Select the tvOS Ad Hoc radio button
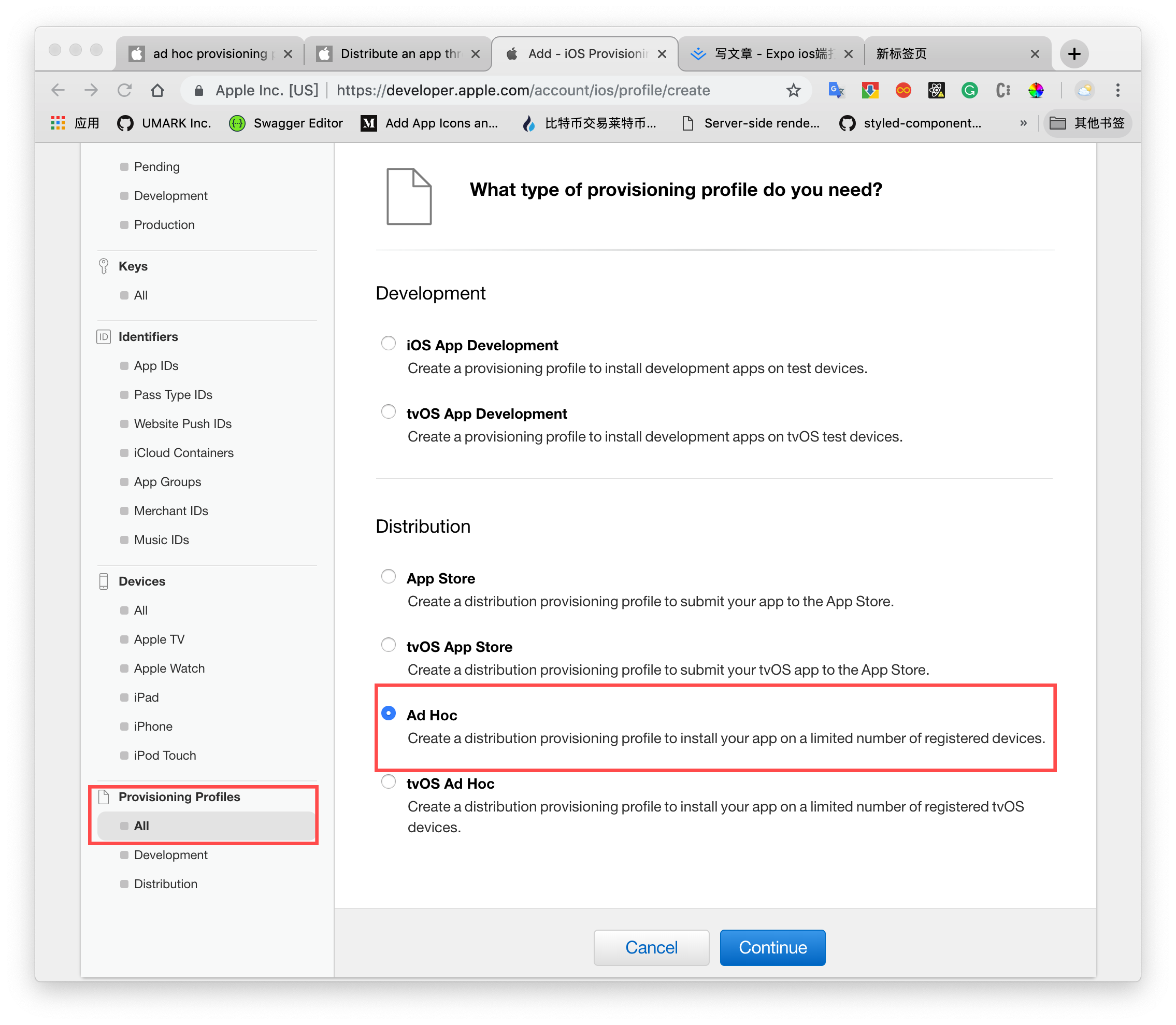The height and width of the screenshot is (1025, 1176). point(388,781)
